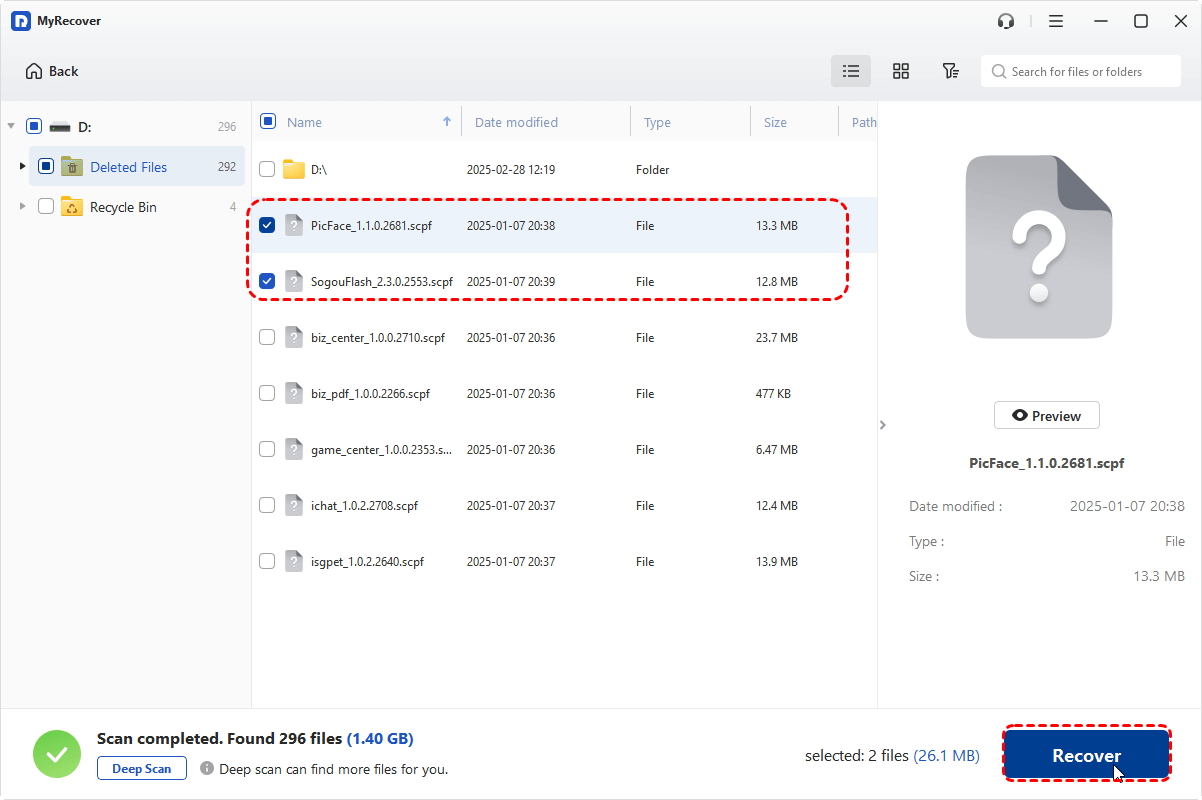Viewport: 1202px width, 800px height.
Task: Click the Preview button
Action: (1046, 416)
